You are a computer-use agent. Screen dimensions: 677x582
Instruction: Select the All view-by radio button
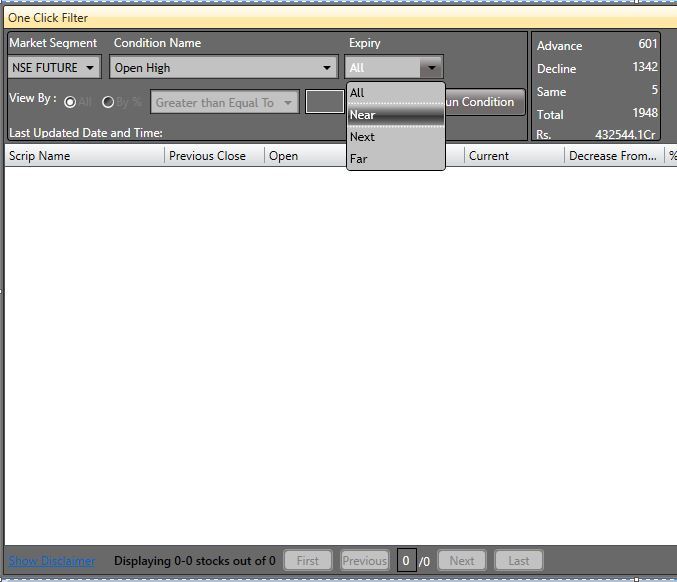(x=70, y=102)
